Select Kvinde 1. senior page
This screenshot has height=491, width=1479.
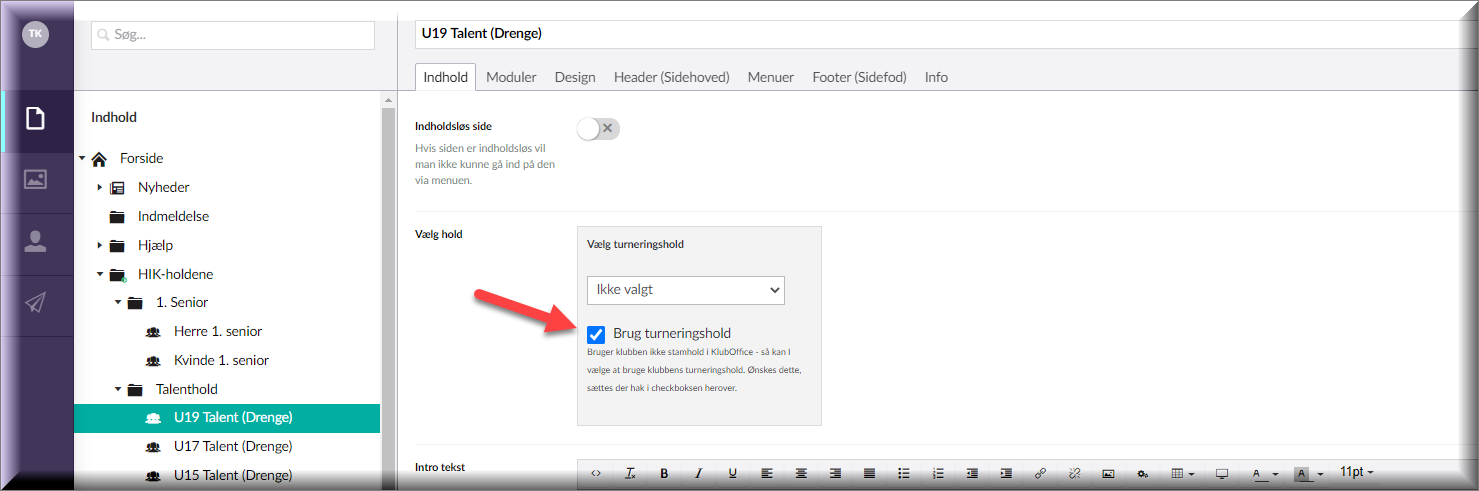pyautogui.click(x=221, y=360)
